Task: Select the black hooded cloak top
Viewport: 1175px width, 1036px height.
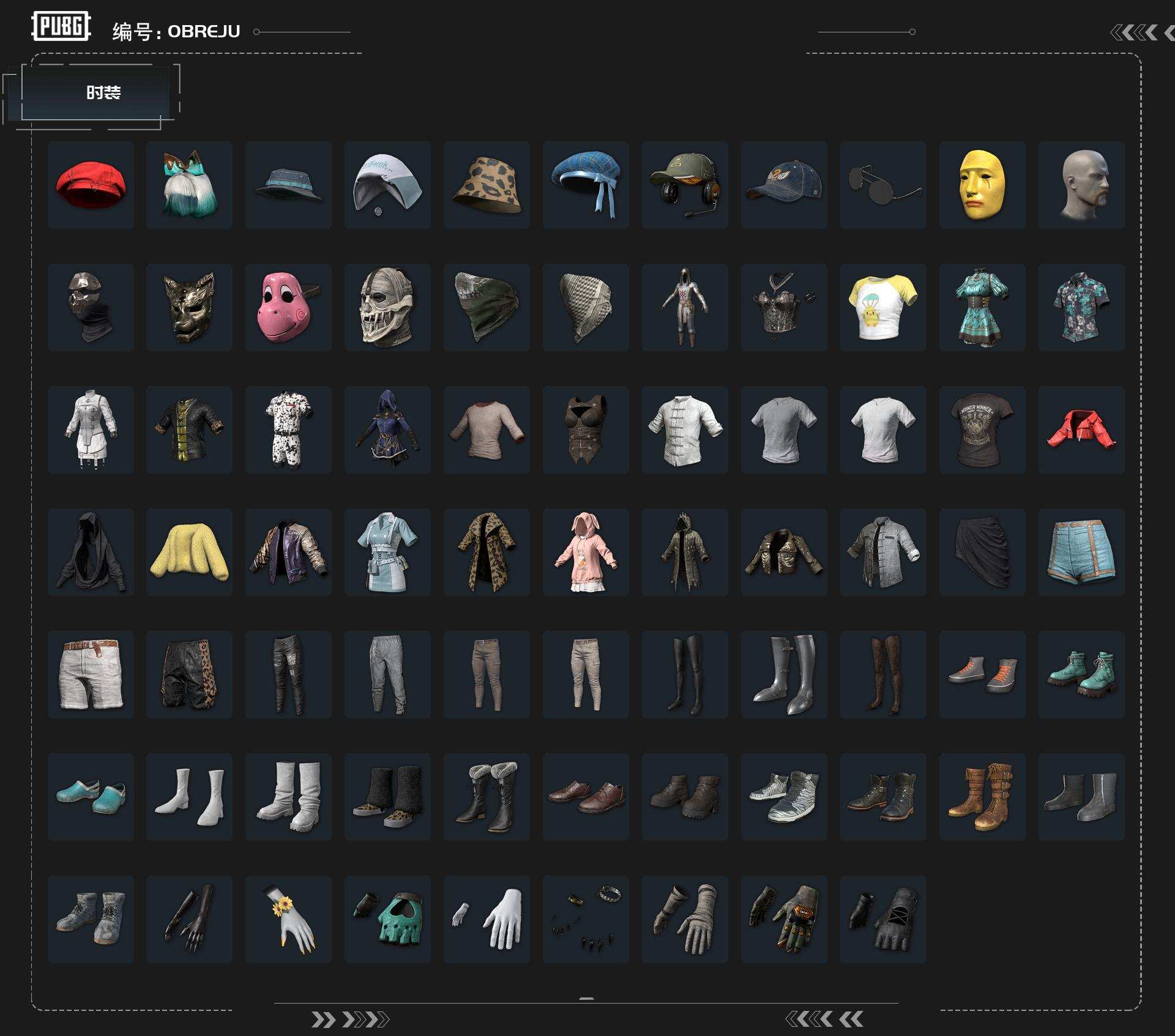Action: pyautogui.click(x=91, y=552)
